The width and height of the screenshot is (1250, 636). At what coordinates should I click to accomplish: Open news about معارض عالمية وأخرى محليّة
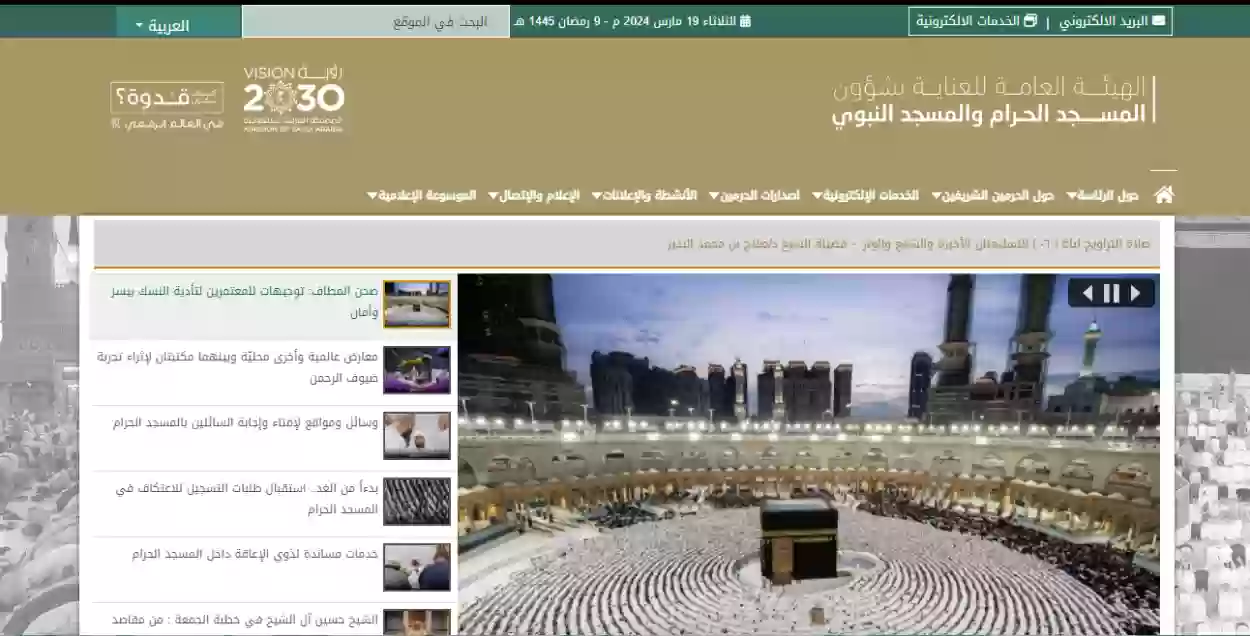coord(238,366)
